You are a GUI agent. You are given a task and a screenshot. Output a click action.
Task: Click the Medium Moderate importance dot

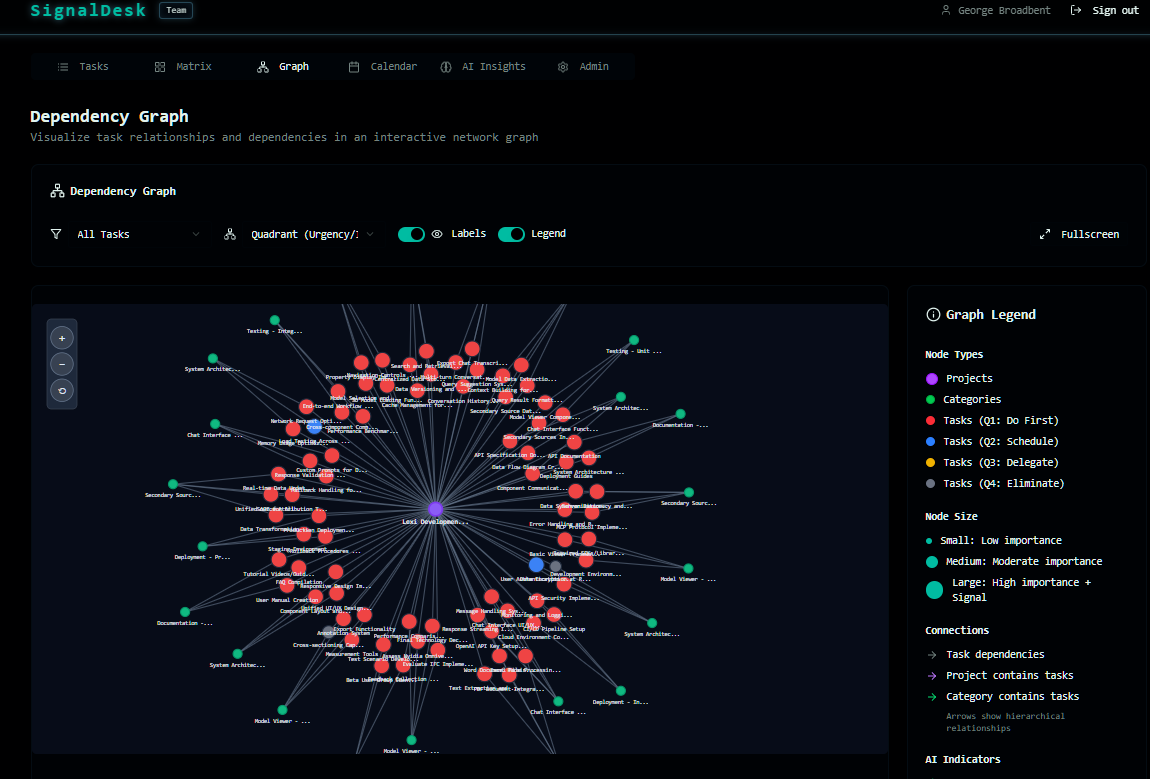932,562
